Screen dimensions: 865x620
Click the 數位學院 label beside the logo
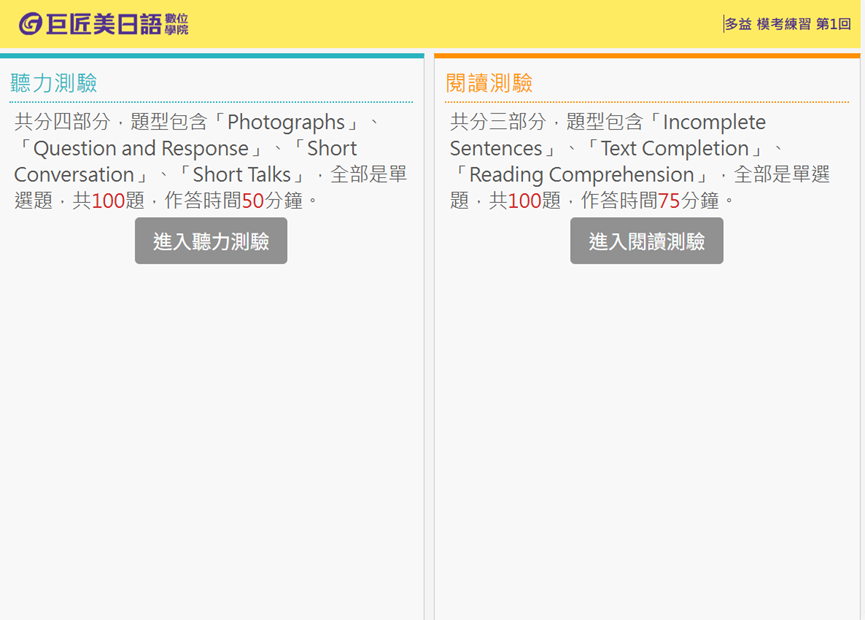(176, 24)
